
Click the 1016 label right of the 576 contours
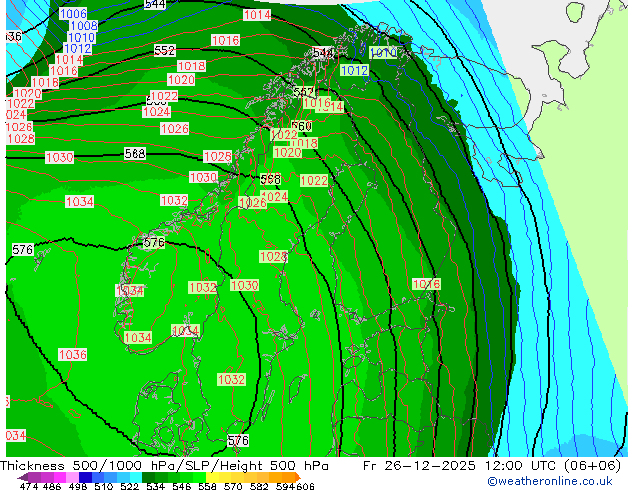[426, 284]
